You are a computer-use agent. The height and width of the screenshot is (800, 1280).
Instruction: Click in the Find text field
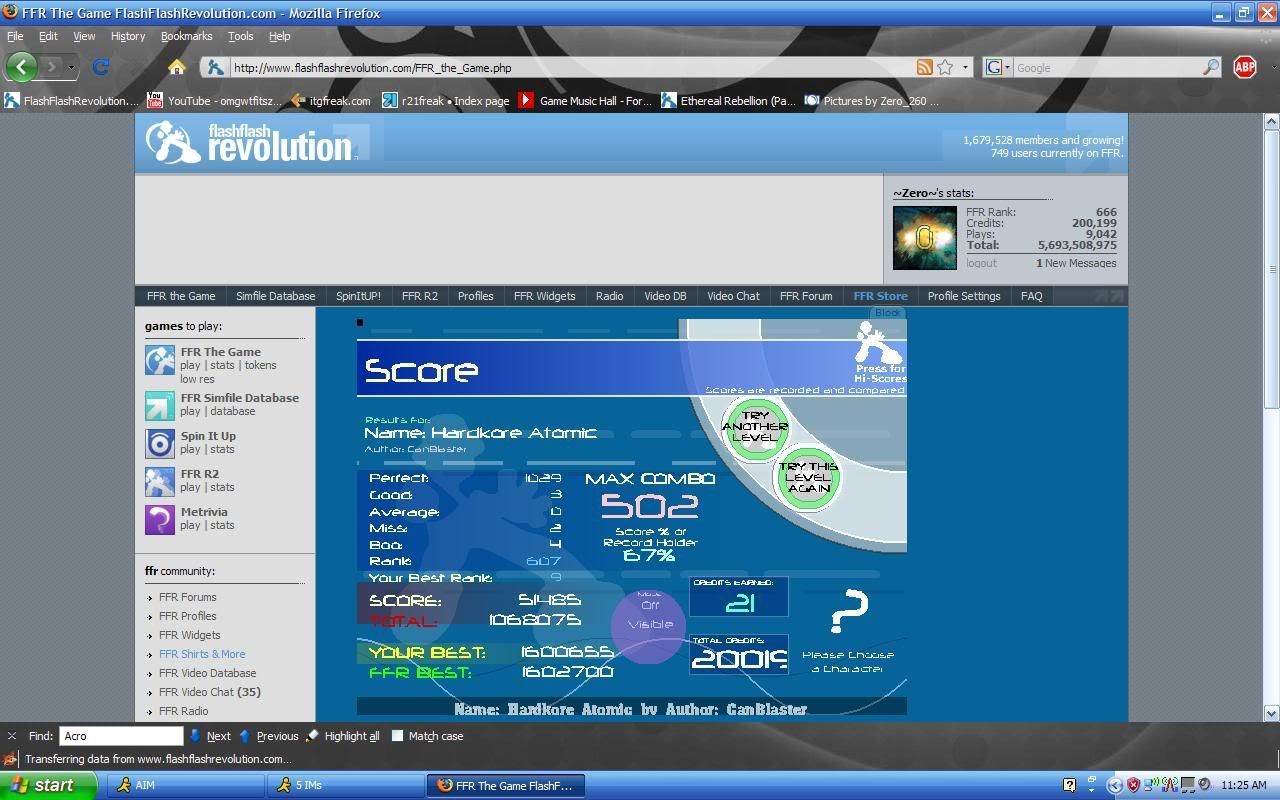coord(120,736)
